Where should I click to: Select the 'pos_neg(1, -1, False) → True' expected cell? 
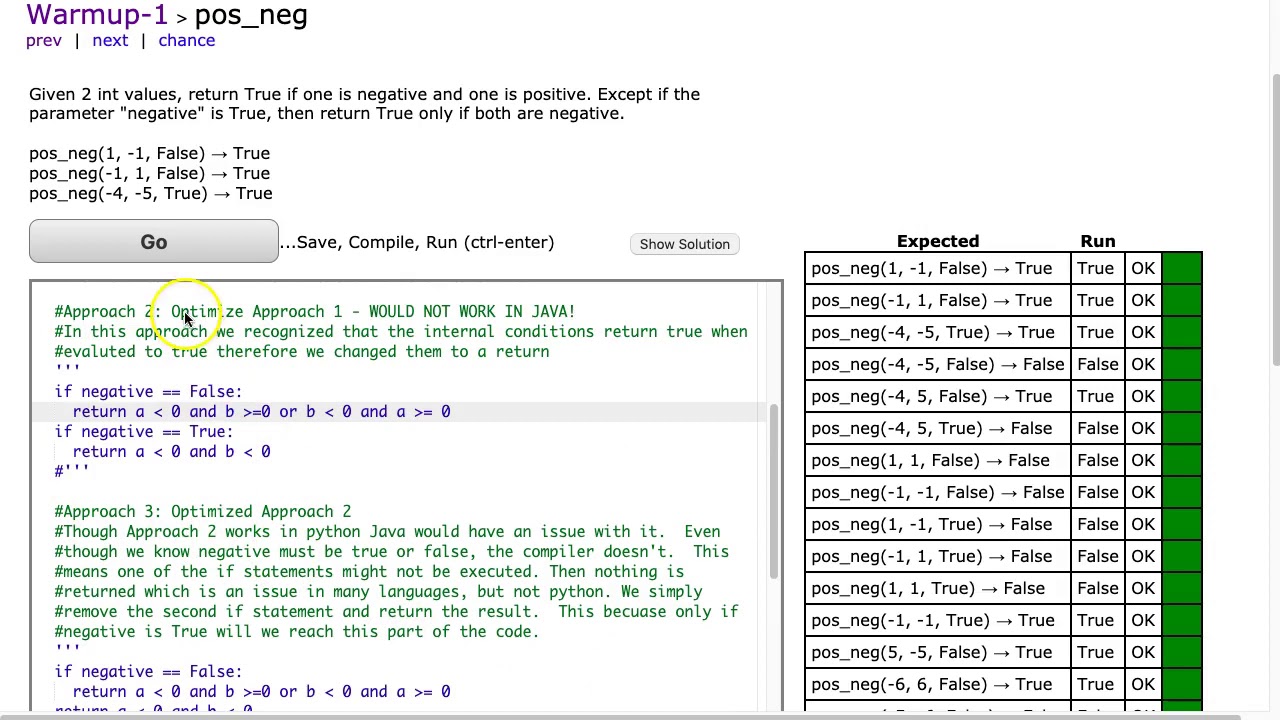937,268
